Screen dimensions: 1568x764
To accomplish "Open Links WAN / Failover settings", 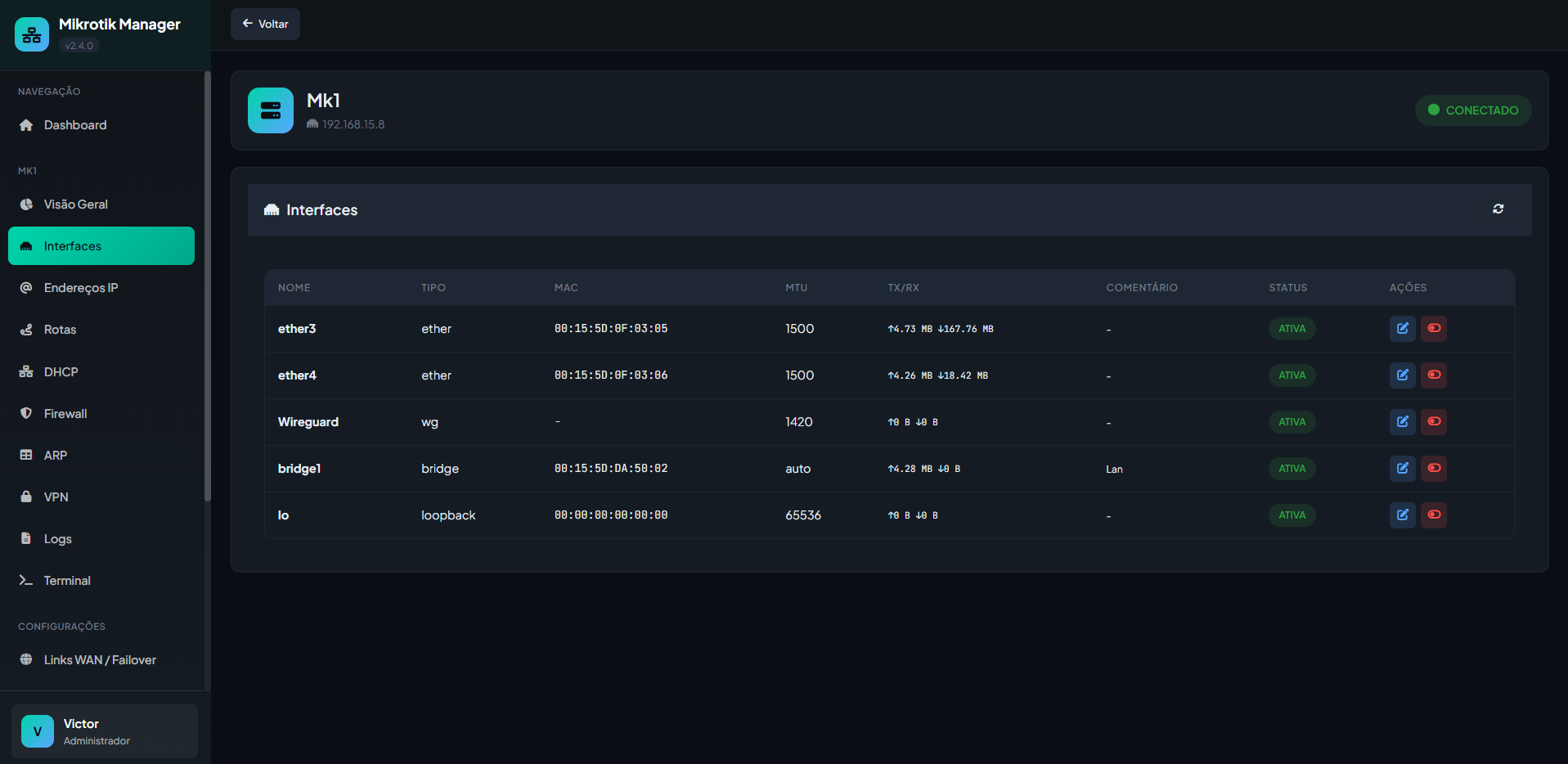I will [x=100, y=660].
